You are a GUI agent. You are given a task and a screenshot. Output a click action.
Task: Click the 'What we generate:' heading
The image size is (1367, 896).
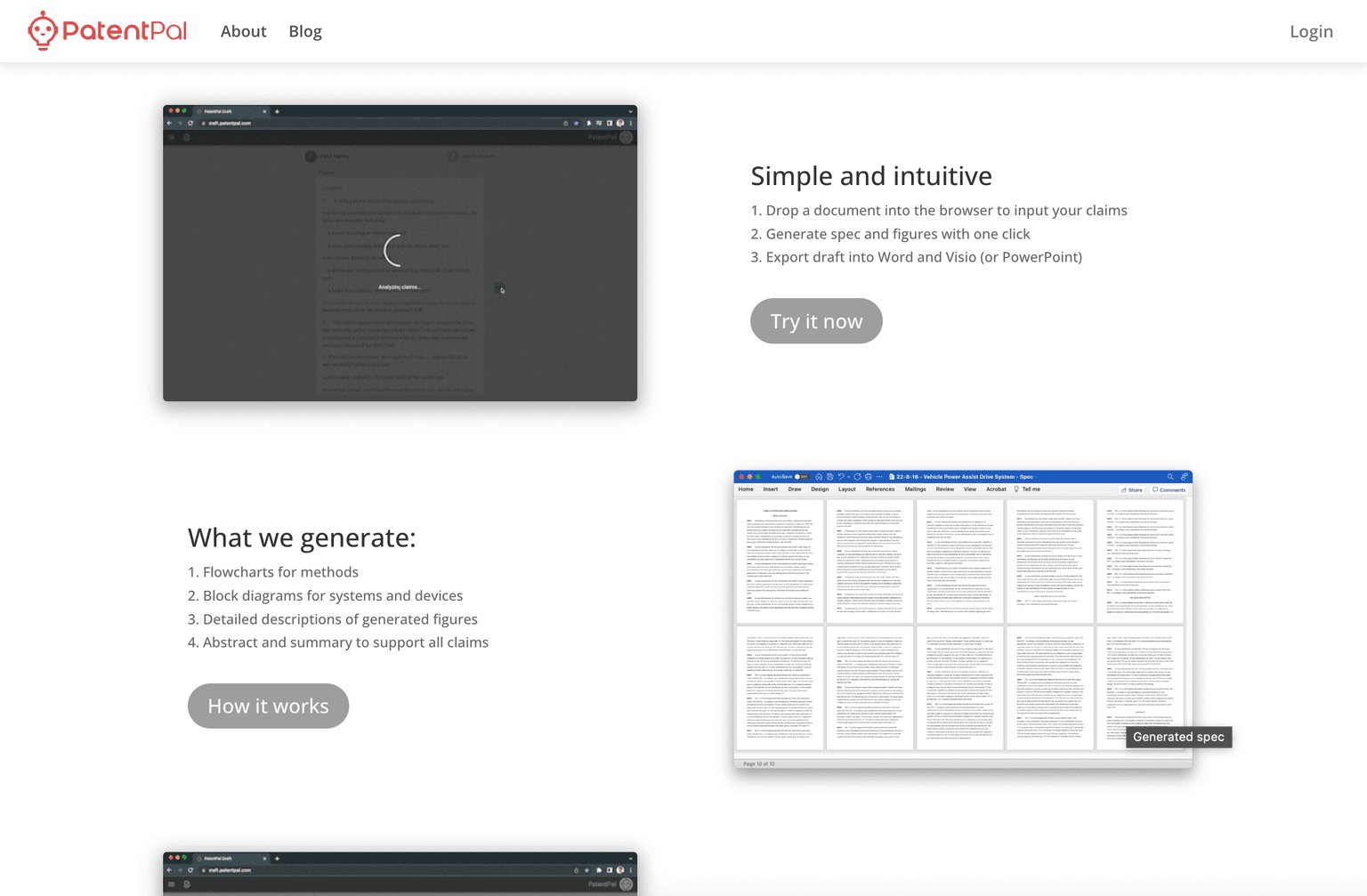(x=302, y=537)
